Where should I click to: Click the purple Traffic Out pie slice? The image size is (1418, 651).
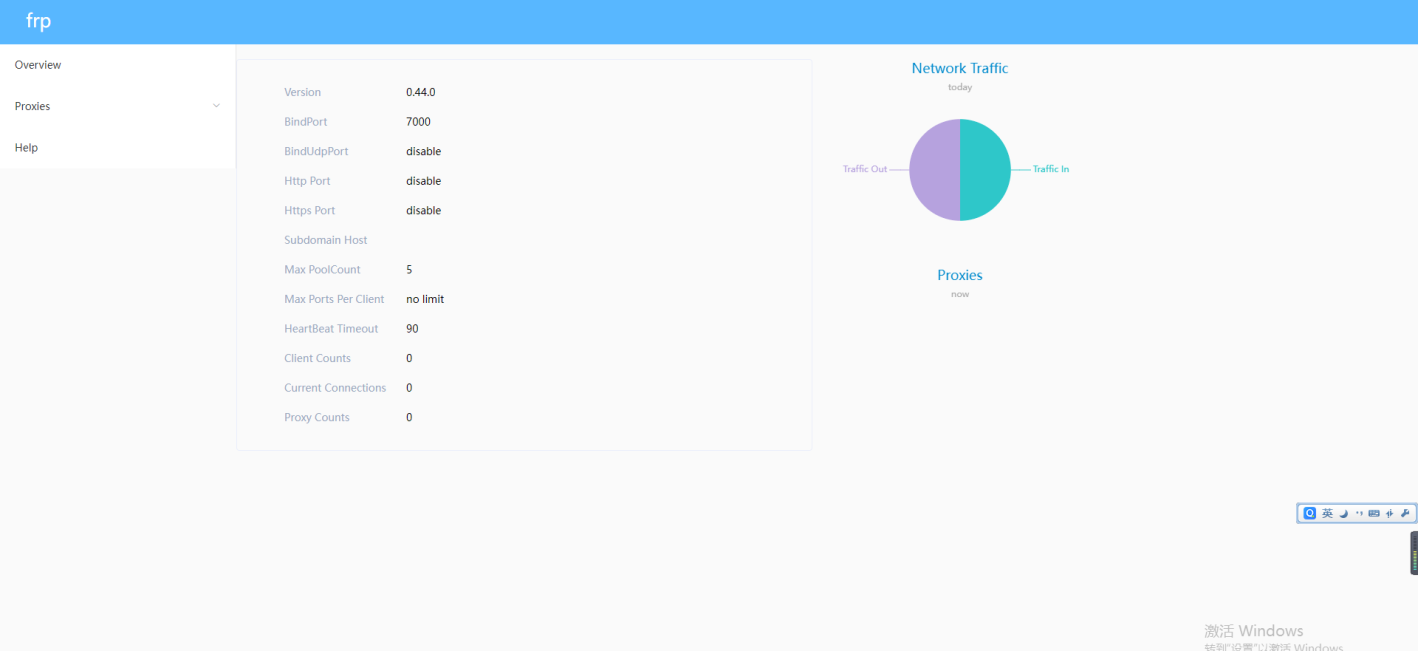934,170
